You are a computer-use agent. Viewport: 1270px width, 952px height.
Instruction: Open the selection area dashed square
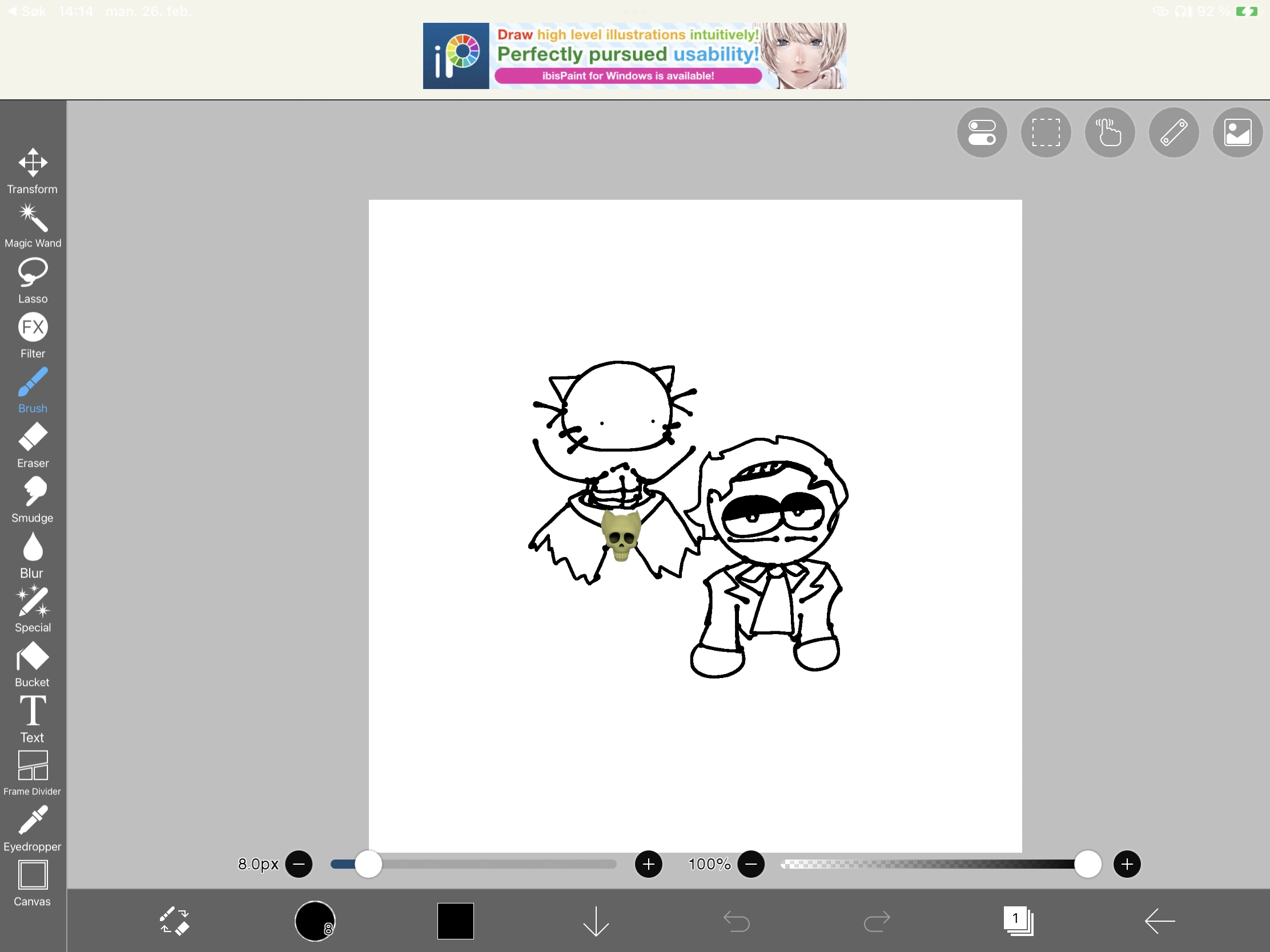point(1046,132)
